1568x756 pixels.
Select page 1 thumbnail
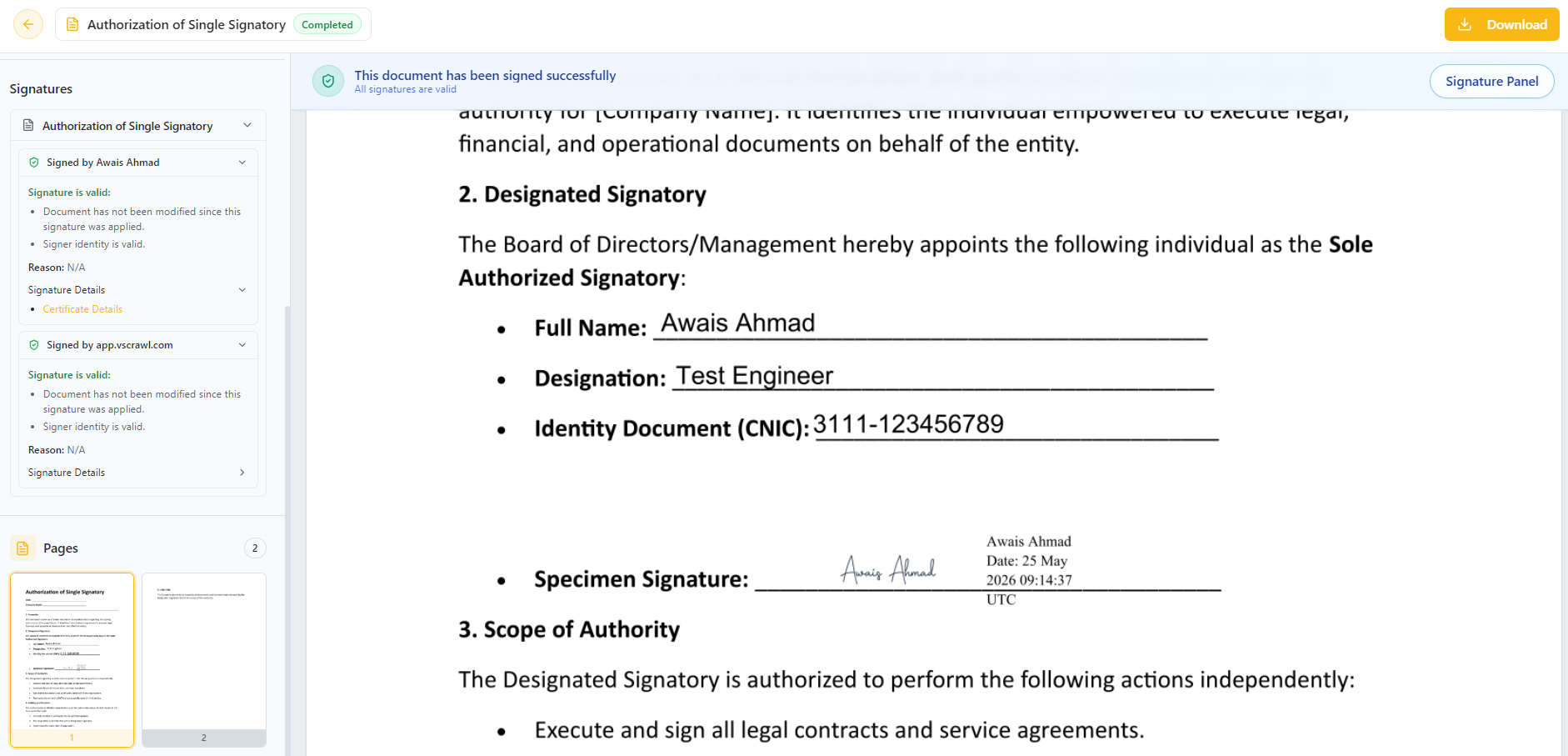72,659
